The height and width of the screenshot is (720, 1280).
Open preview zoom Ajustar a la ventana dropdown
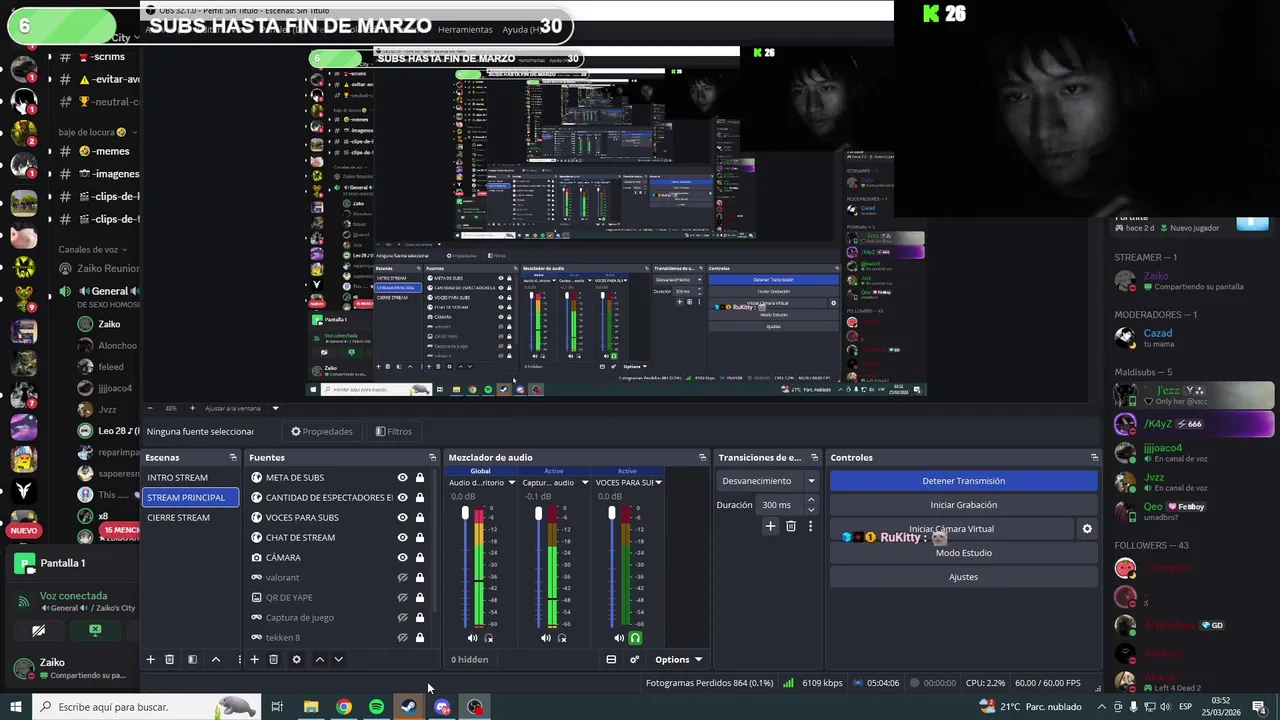tap(275, 408)
